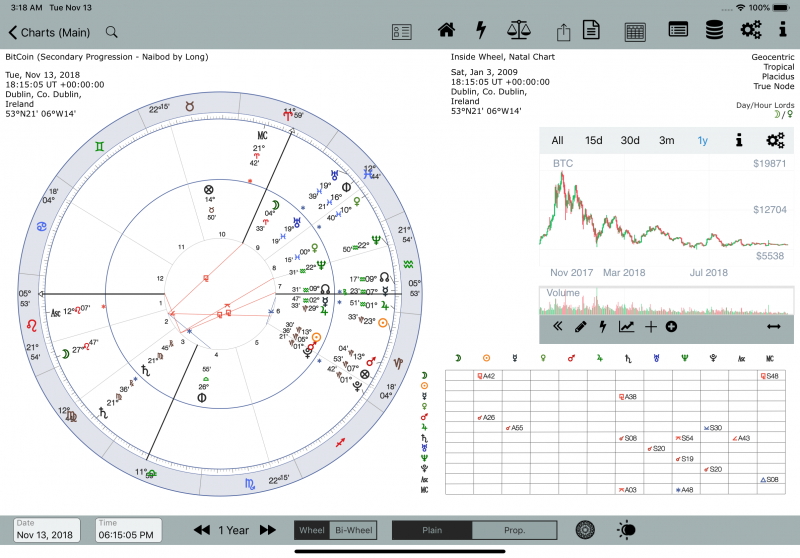This screenshot has height=558, width=800.
Task: Open the 1 Year step interval selector
Action: coord(234,530)
